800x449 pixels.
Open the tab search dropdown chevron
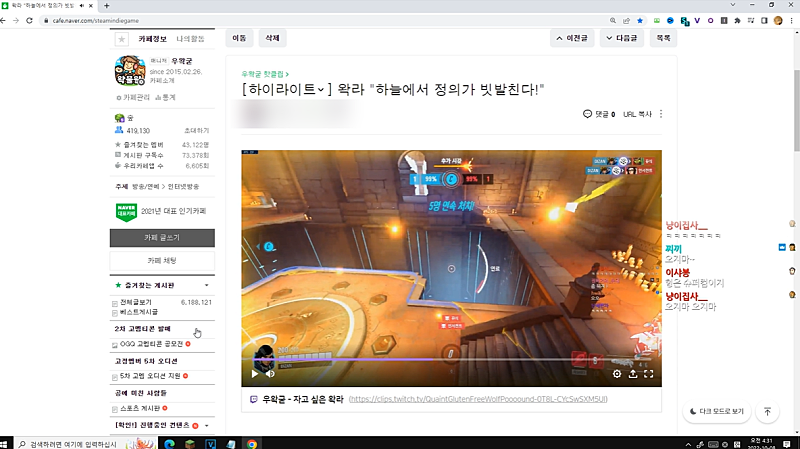tap(733, 5)
